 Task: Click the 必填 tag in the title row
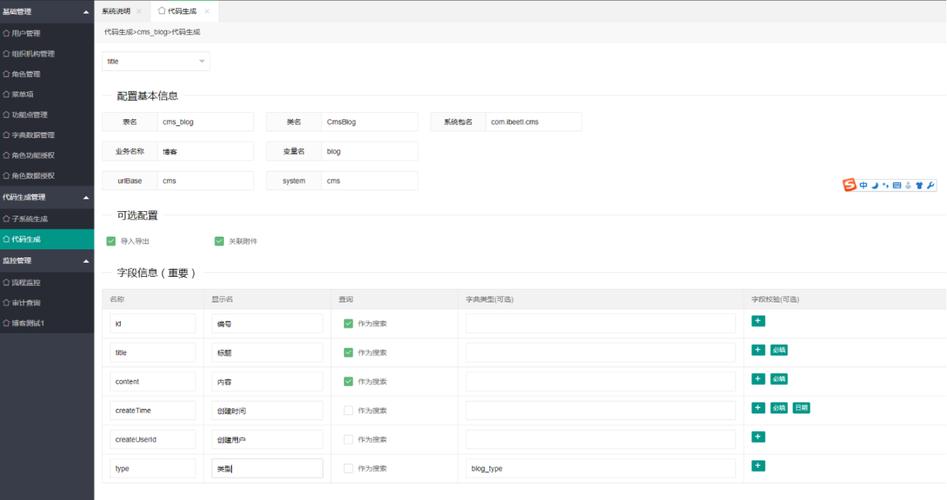coord(779,350)
